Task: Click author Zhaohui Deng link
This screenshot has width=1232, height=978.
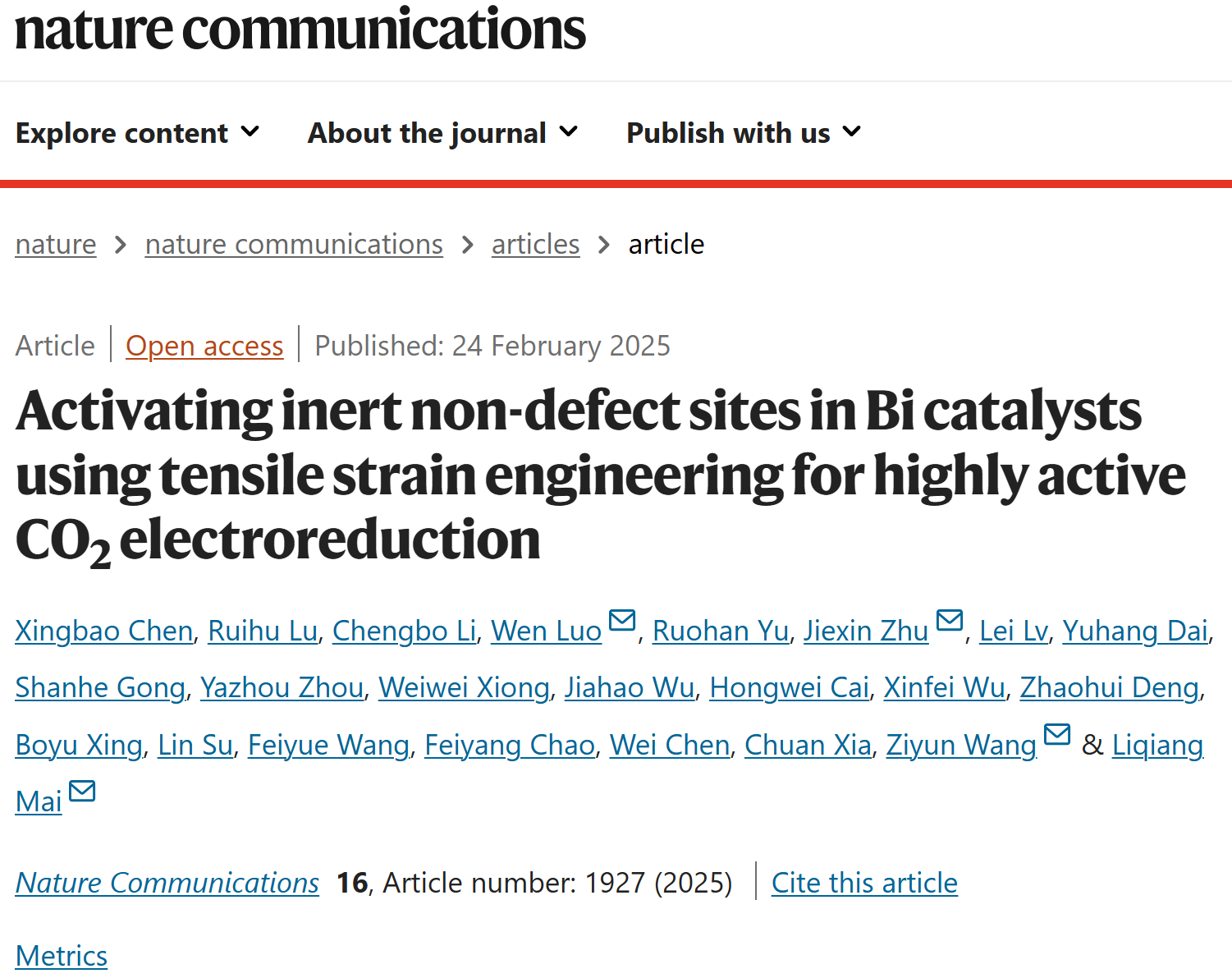Action: 1110,687
